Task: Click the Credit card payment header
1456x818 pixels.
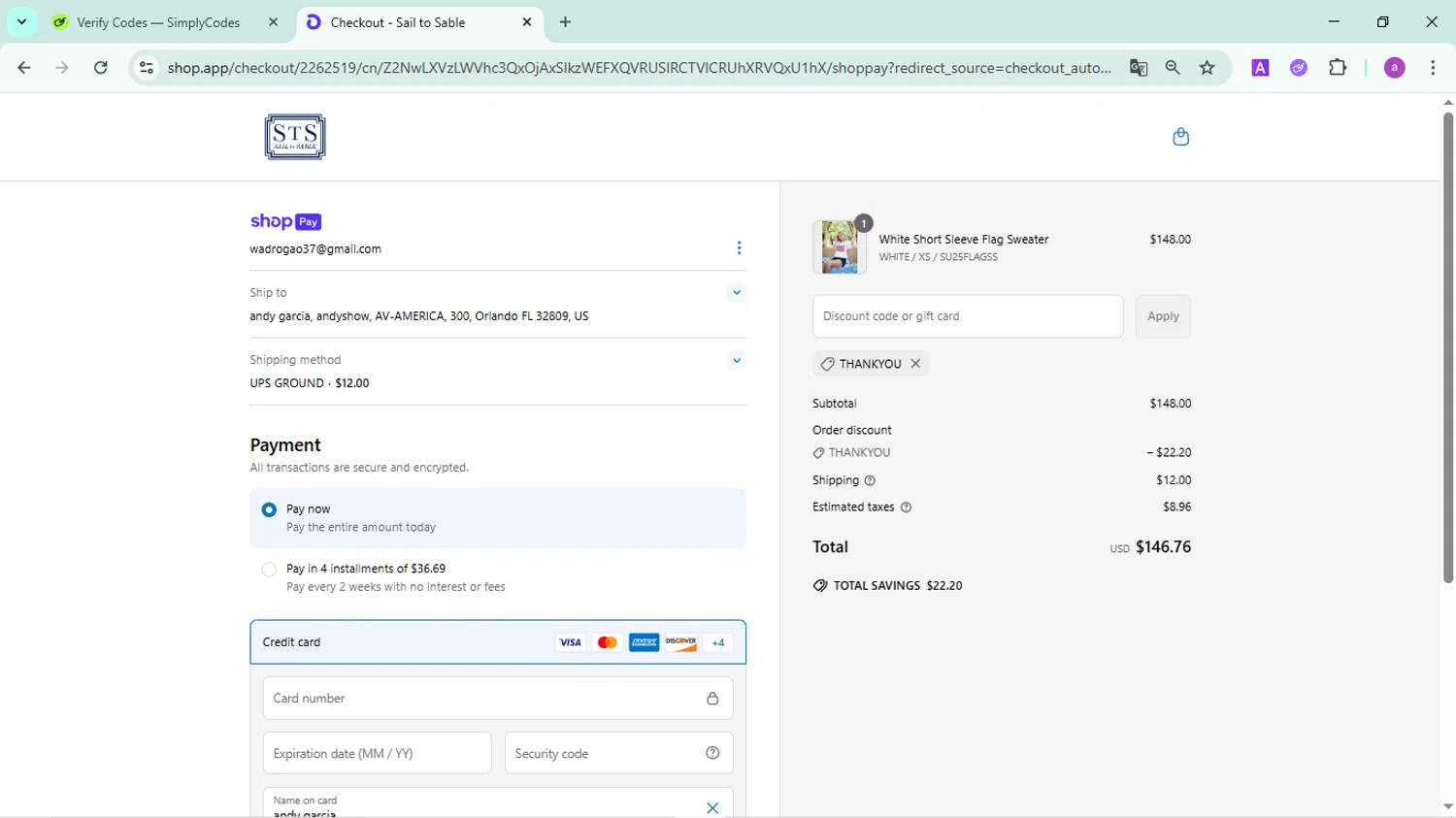Action: click(498, 642)
